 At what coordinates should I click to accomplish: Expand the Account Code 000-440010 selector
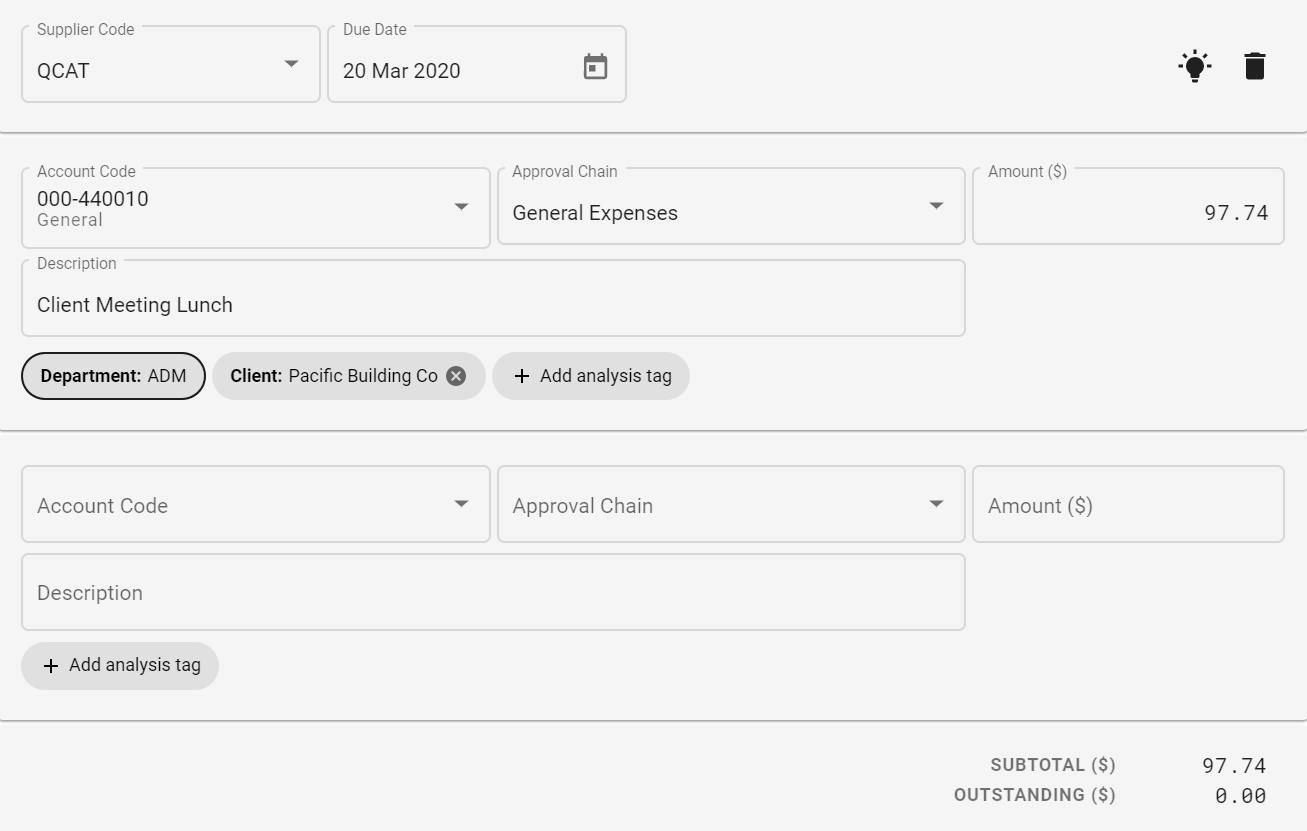[461, 206]
